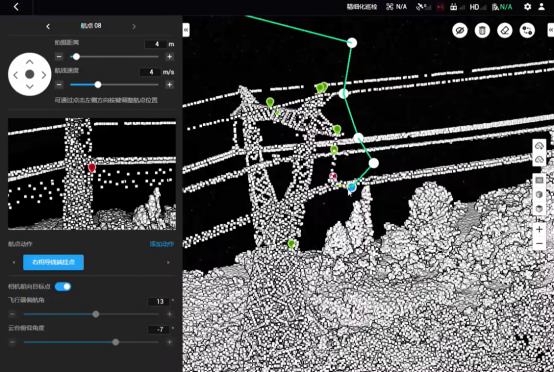Select the topmost white waypoint on the route
554x372 pixels.
point(352,43)
